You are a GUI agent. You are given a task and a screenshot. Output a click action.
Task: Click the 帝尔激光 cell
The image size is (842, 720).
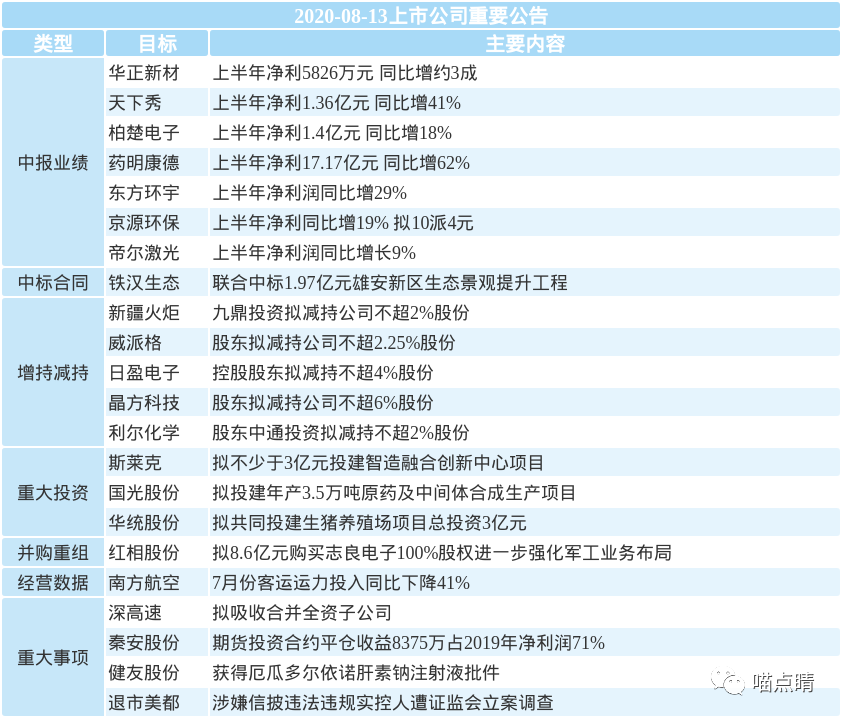[157, 253]
